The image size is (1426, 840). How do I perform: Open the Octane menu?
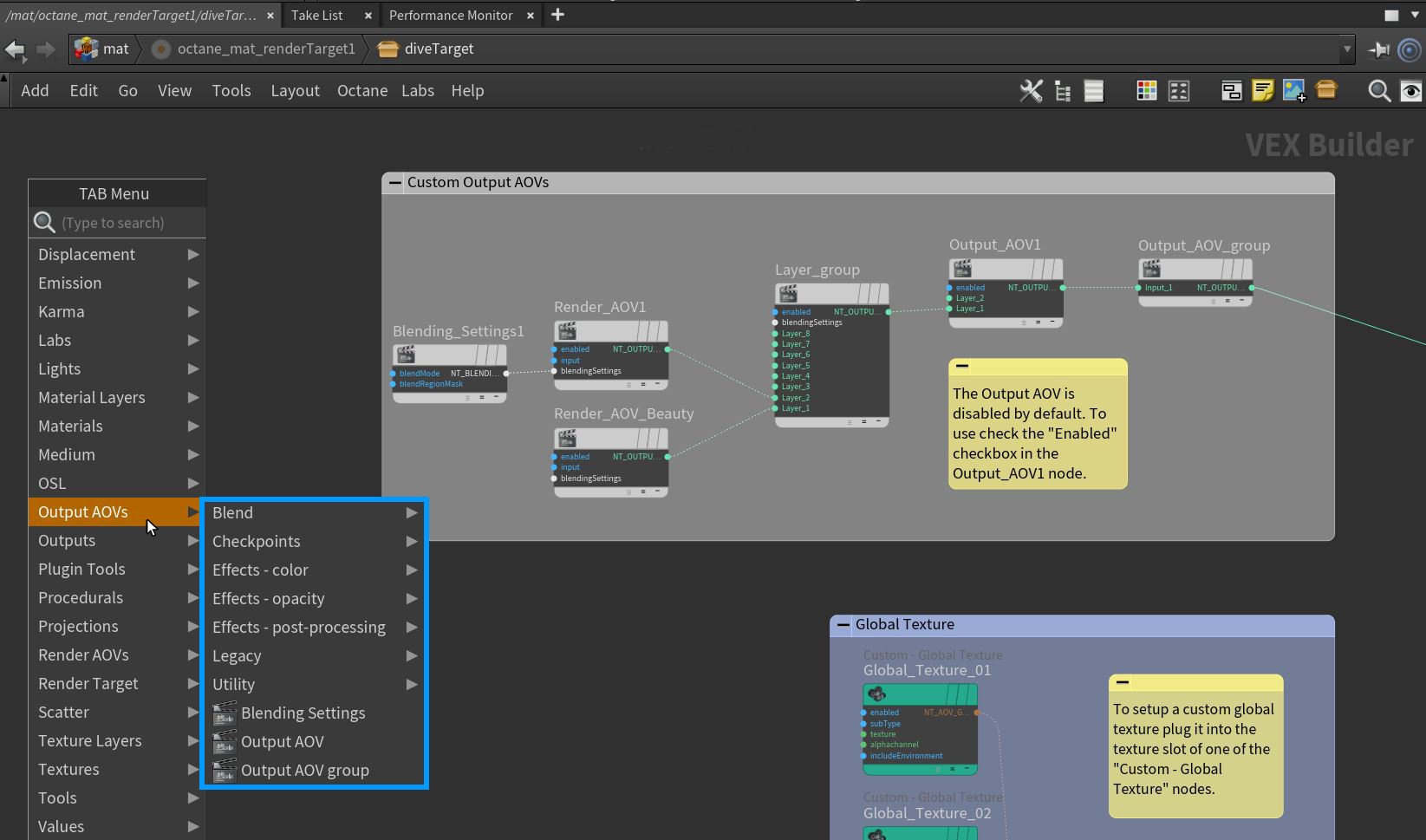[361, 91]
